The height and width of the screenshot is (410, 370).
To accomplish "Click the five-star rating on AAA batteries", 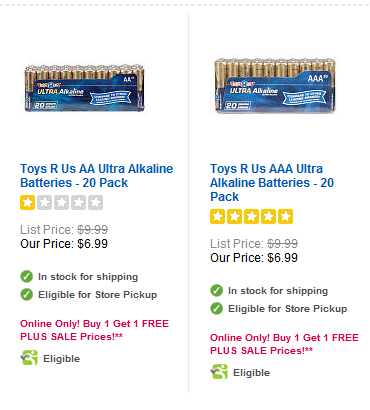I will point(251,216).
